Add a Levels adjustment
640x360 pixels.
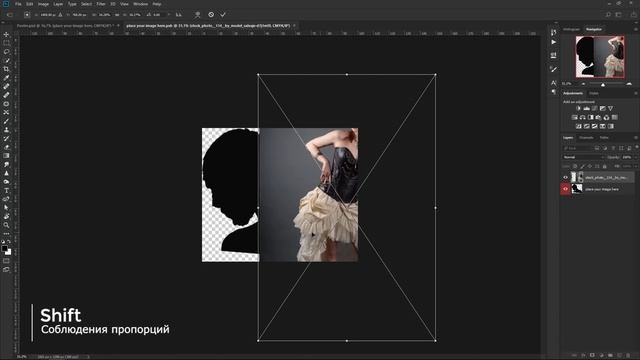[587, 109]
